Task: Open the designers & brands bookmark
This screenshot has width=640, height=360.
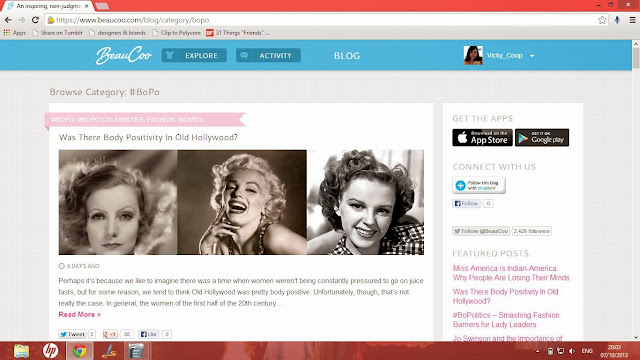Action: (x=117, y=33)
